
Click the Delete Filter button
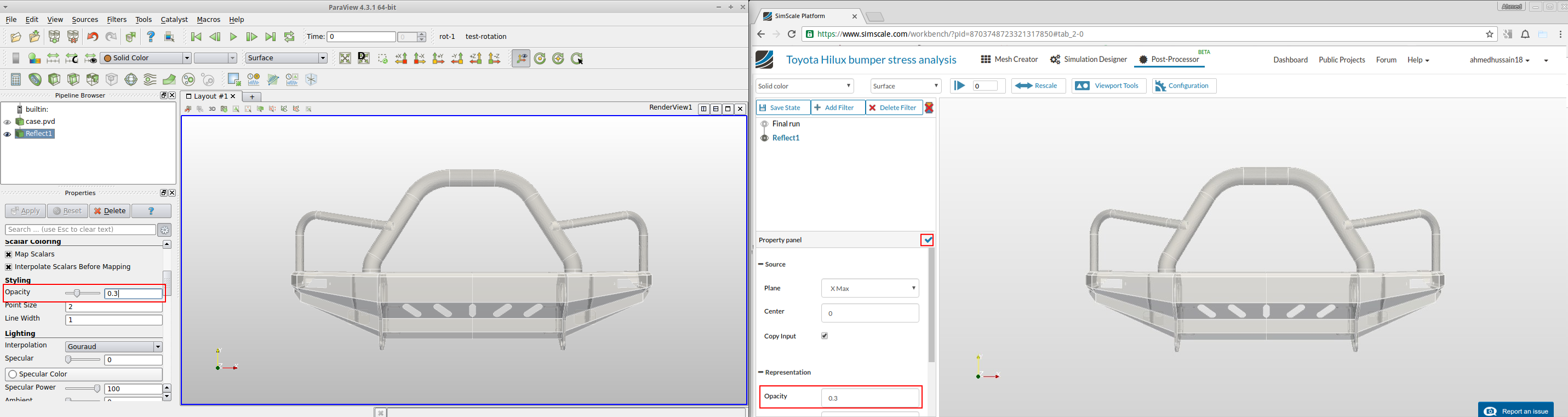[x=894, y=108]
